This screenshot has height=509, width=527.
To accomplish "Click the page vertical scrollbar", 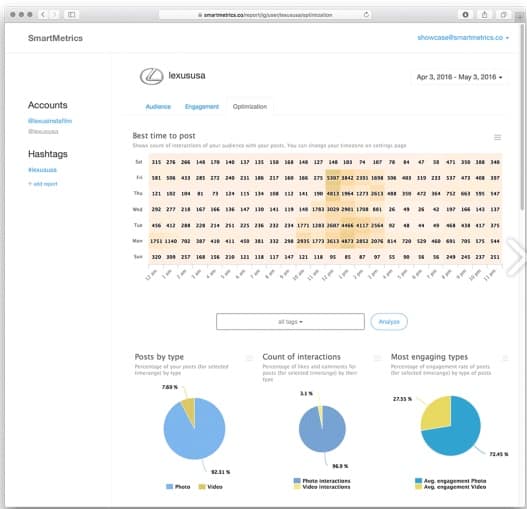I will pos(522,118).
